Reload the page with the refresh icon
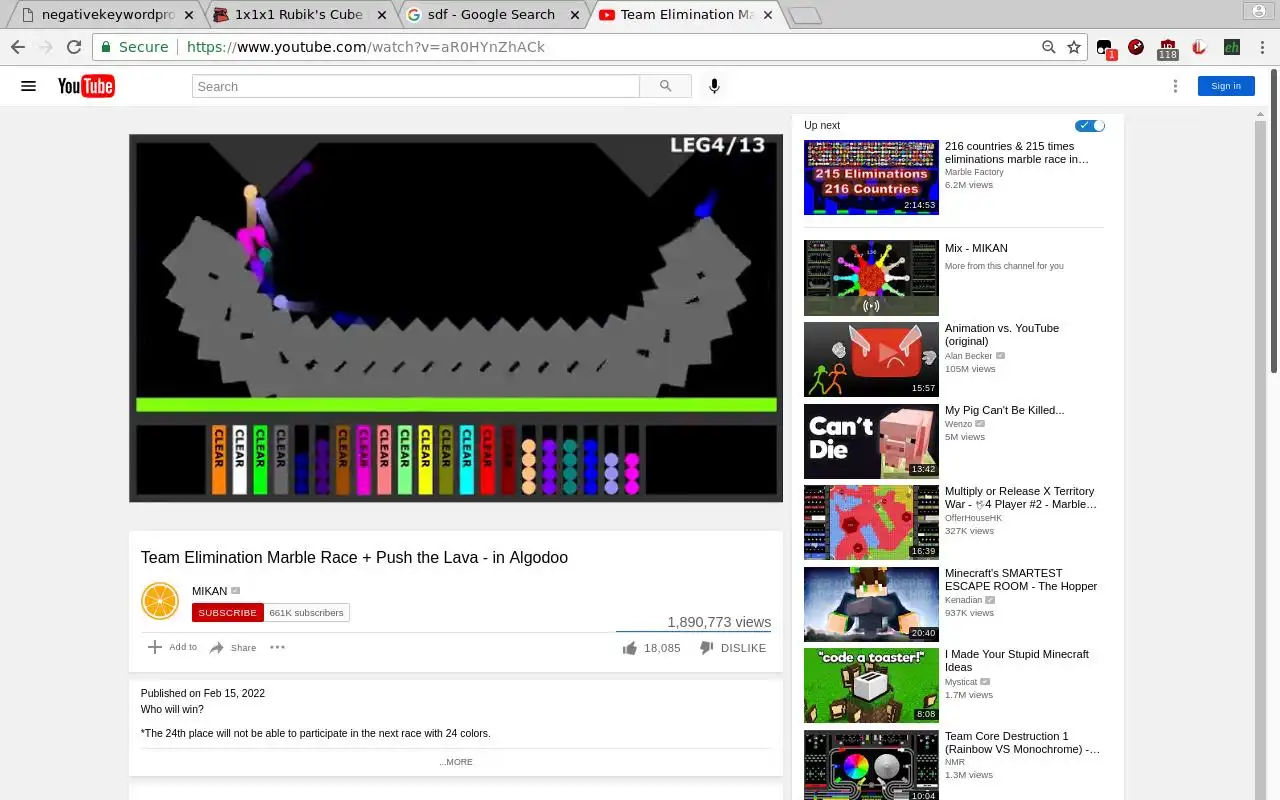 pyautogui.click(x=73, y=47)
